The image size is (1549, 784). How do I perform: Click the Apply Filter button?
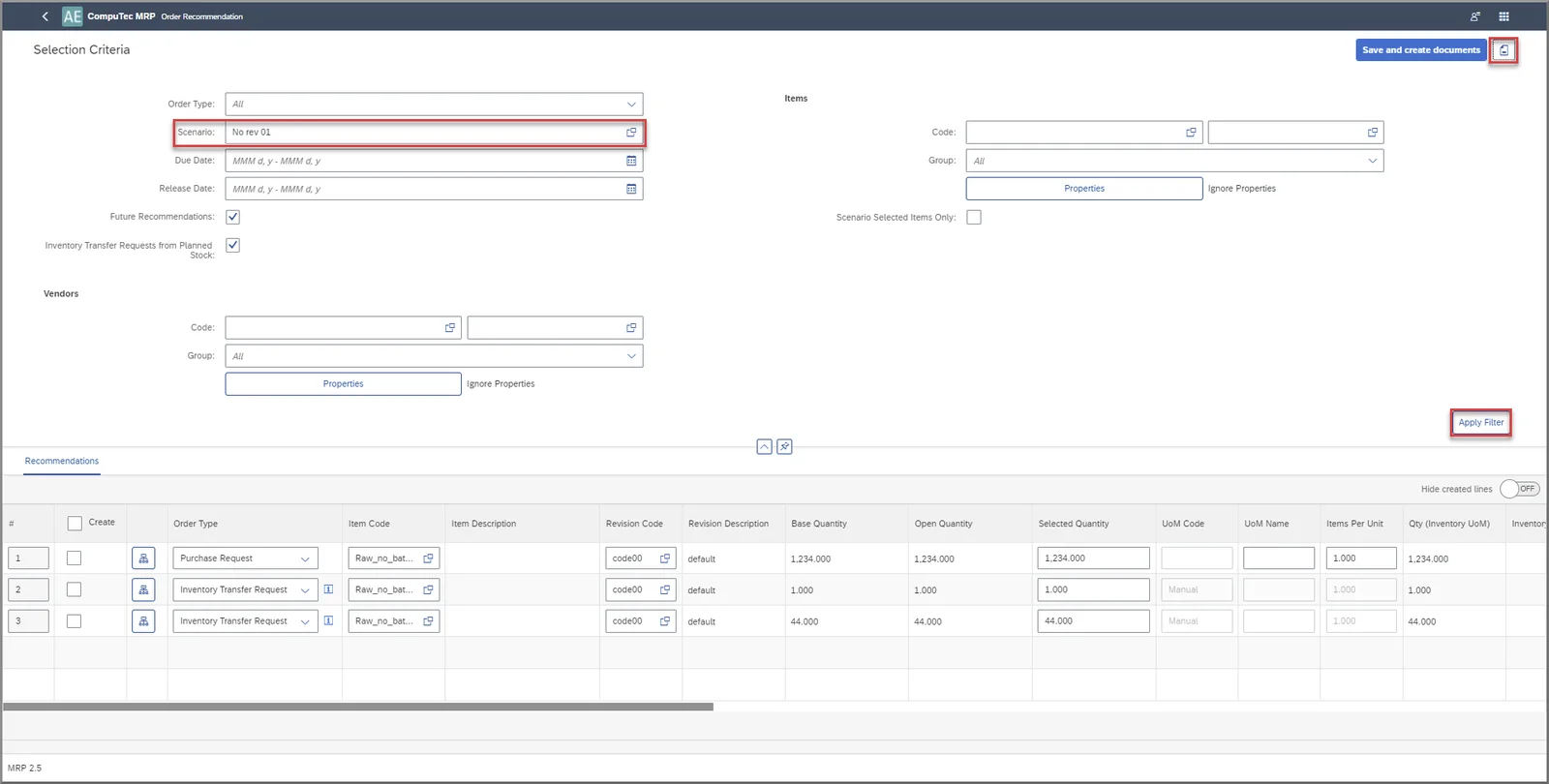click(x=1481, y=423)
